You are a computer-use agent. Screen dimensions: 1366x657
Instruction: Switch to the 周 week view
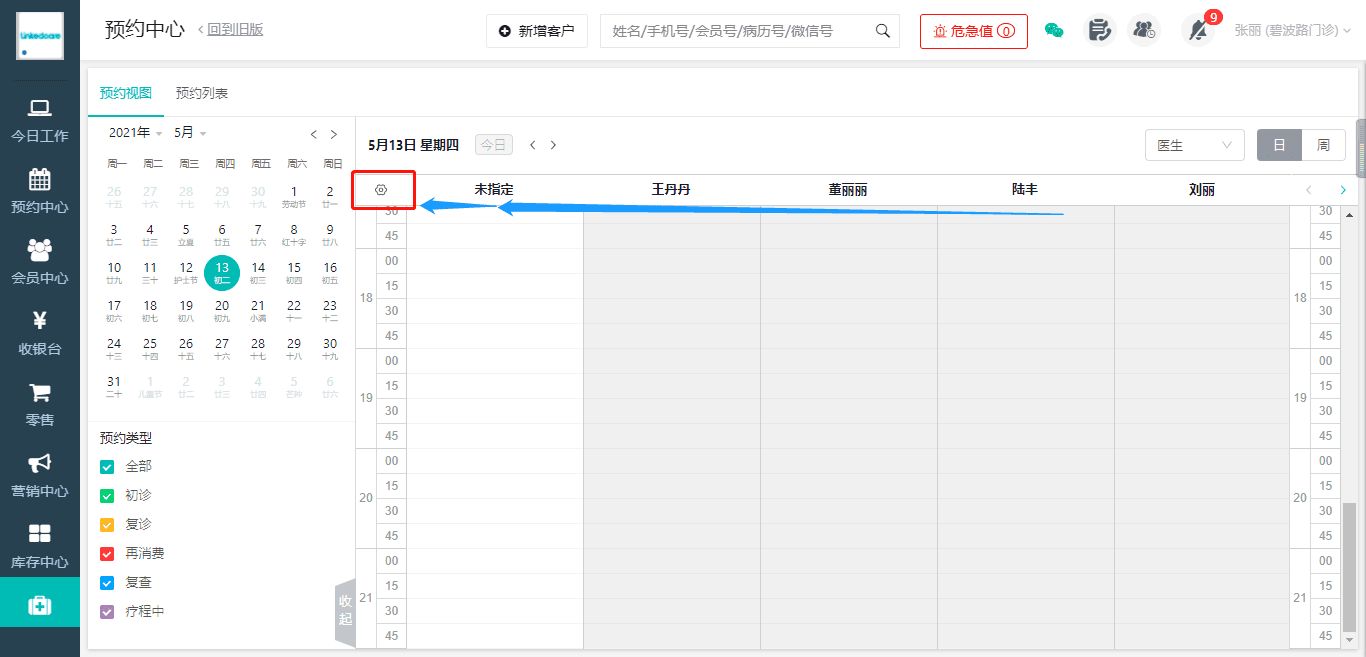[x=1323, y=145]
